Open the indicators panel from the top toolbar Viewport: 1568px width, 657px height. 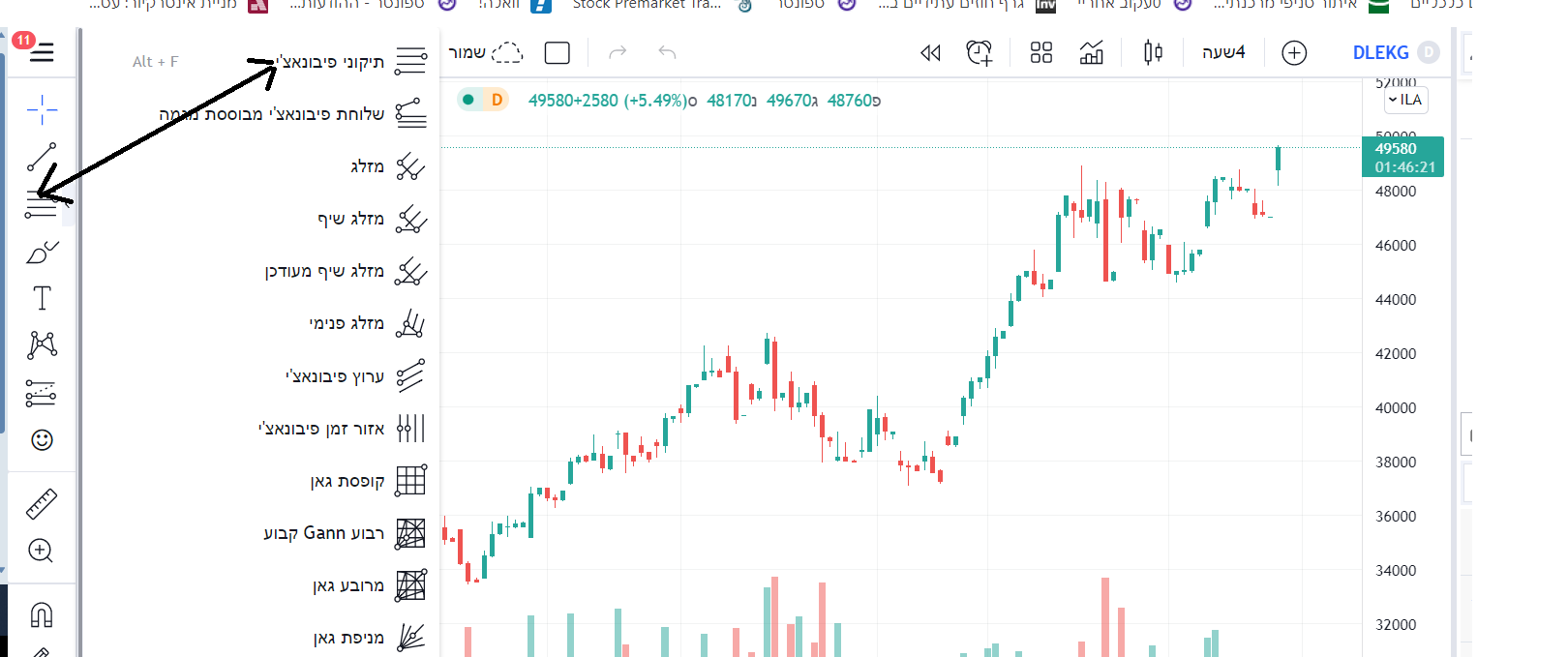(1091, 53)
